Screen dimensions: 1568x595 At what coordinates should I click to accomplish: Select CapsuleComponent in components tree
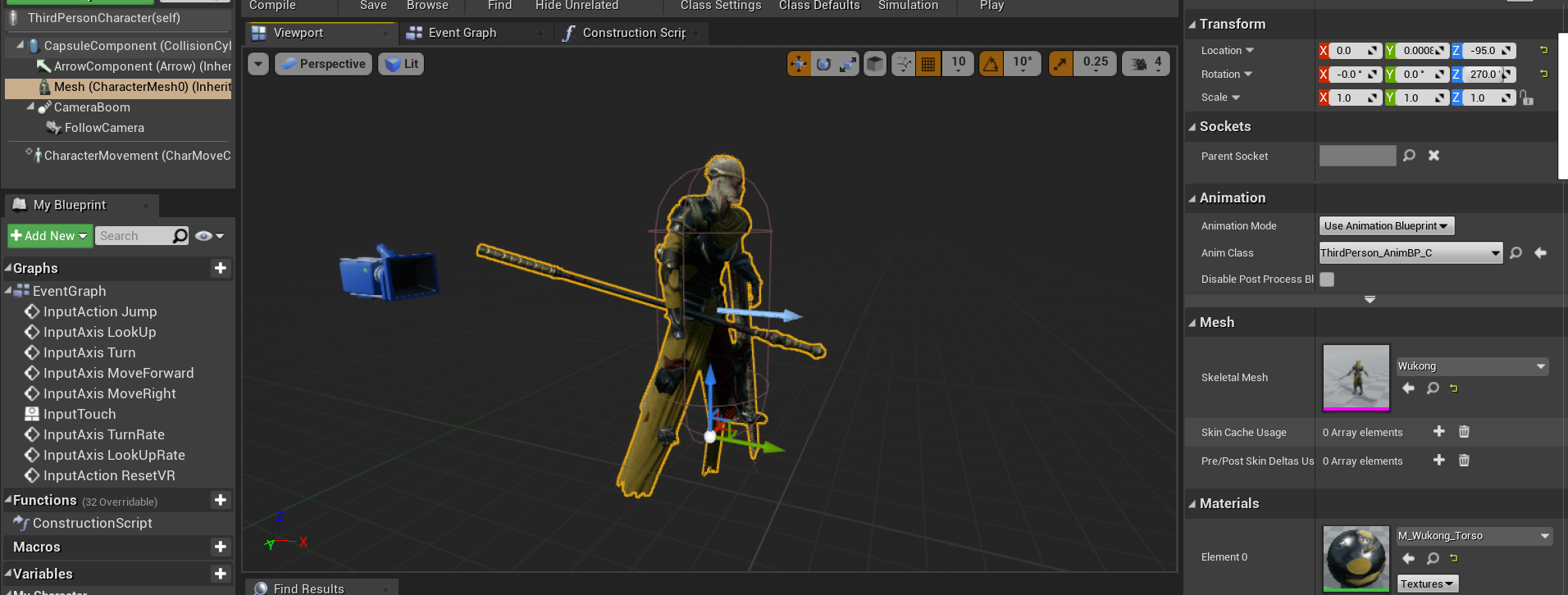(x=137, y=46)
